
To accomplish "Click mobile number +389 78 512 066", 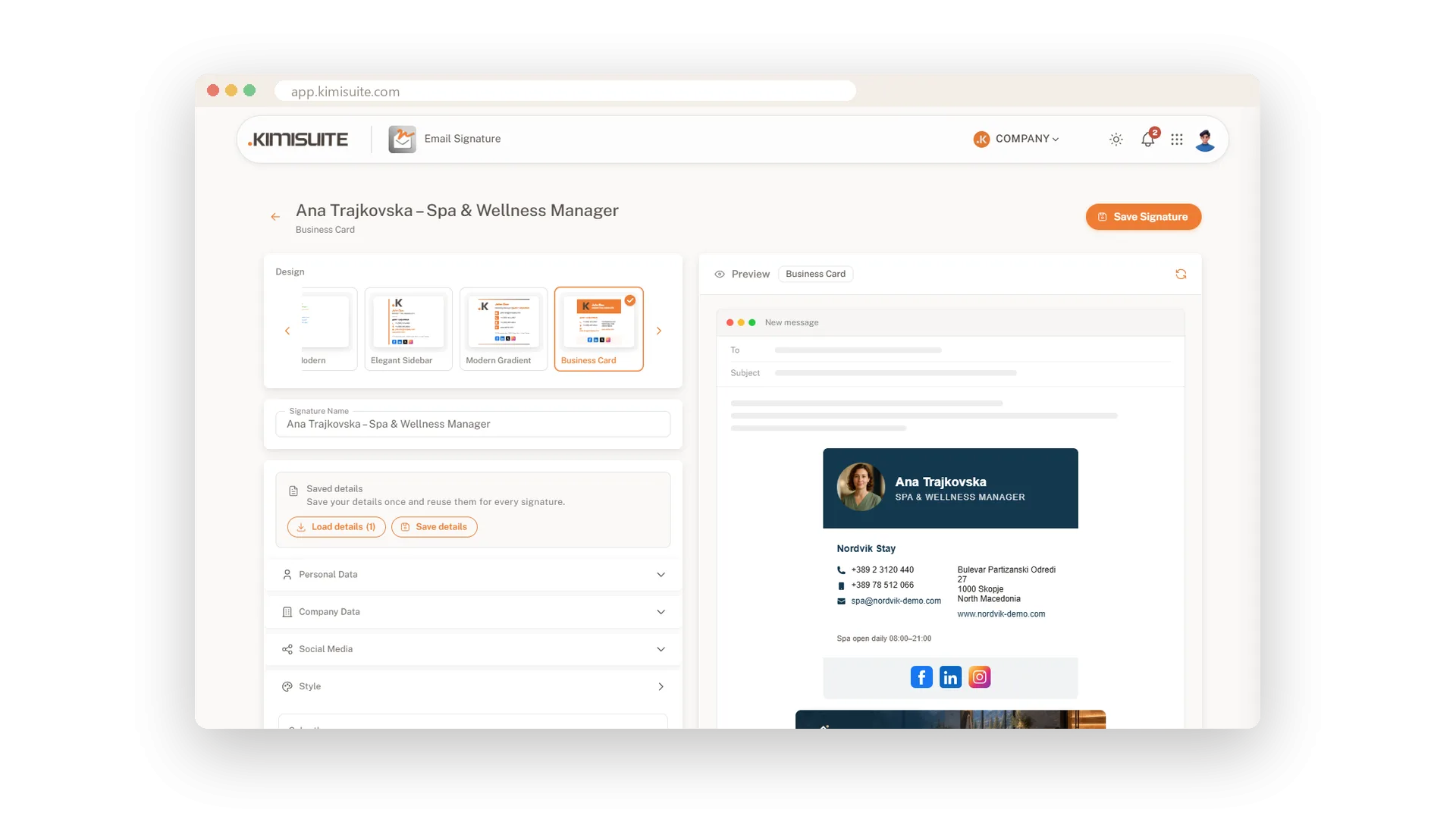I will (882, 585).
